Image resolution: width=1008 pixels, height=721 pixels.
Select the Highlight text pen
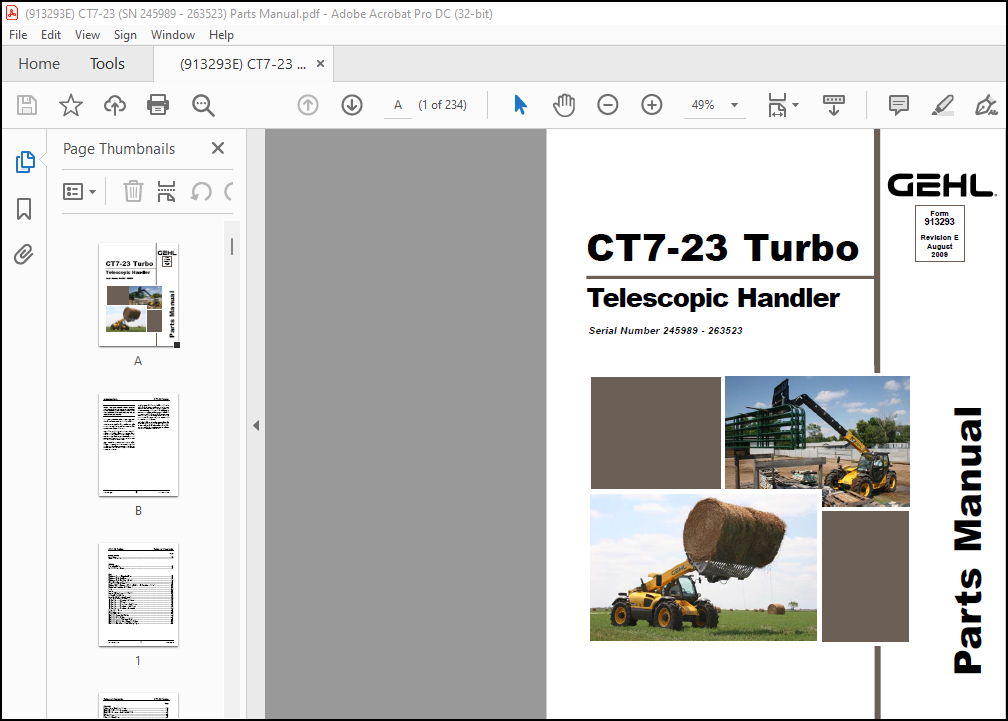[942, 105]
